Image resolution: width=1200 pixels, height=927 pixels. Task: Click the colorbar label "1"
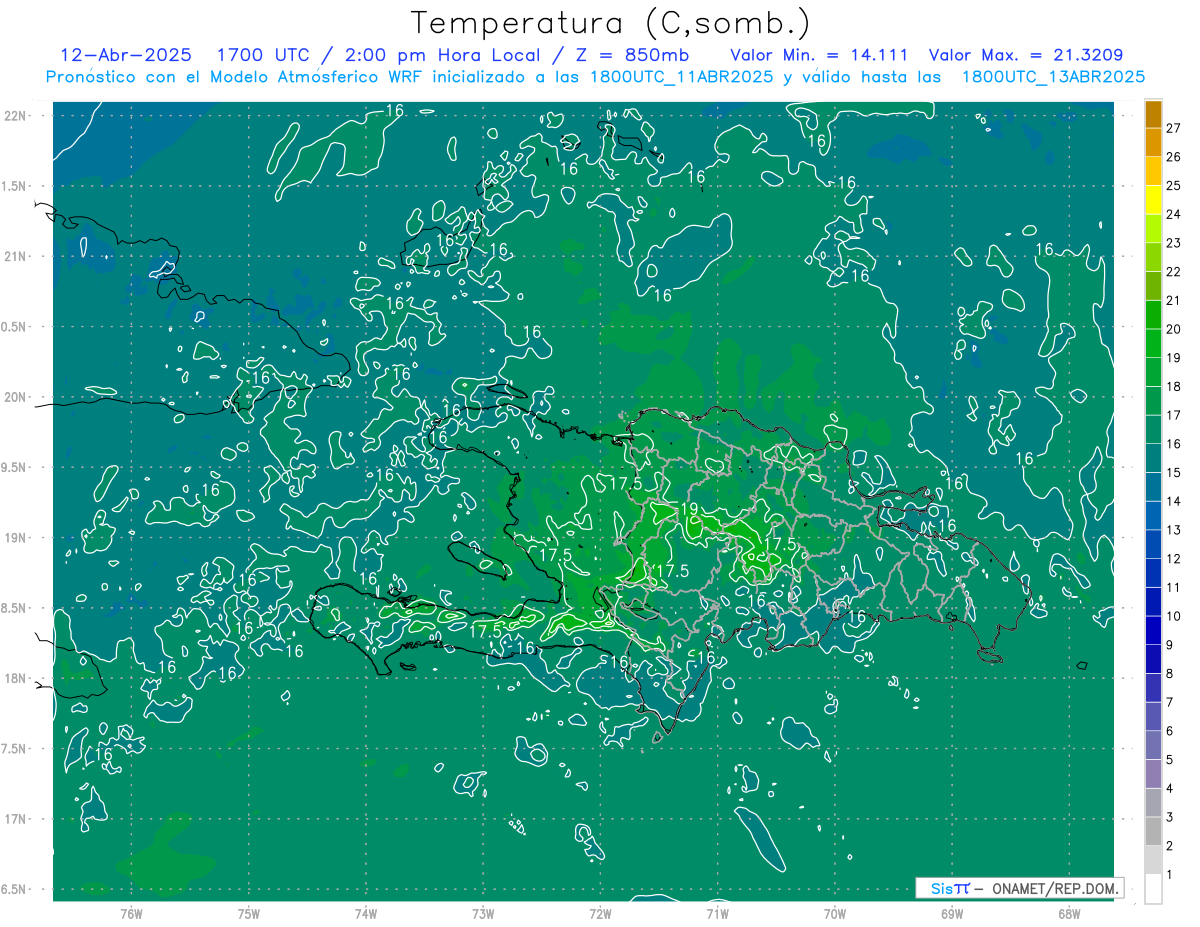1170,875
